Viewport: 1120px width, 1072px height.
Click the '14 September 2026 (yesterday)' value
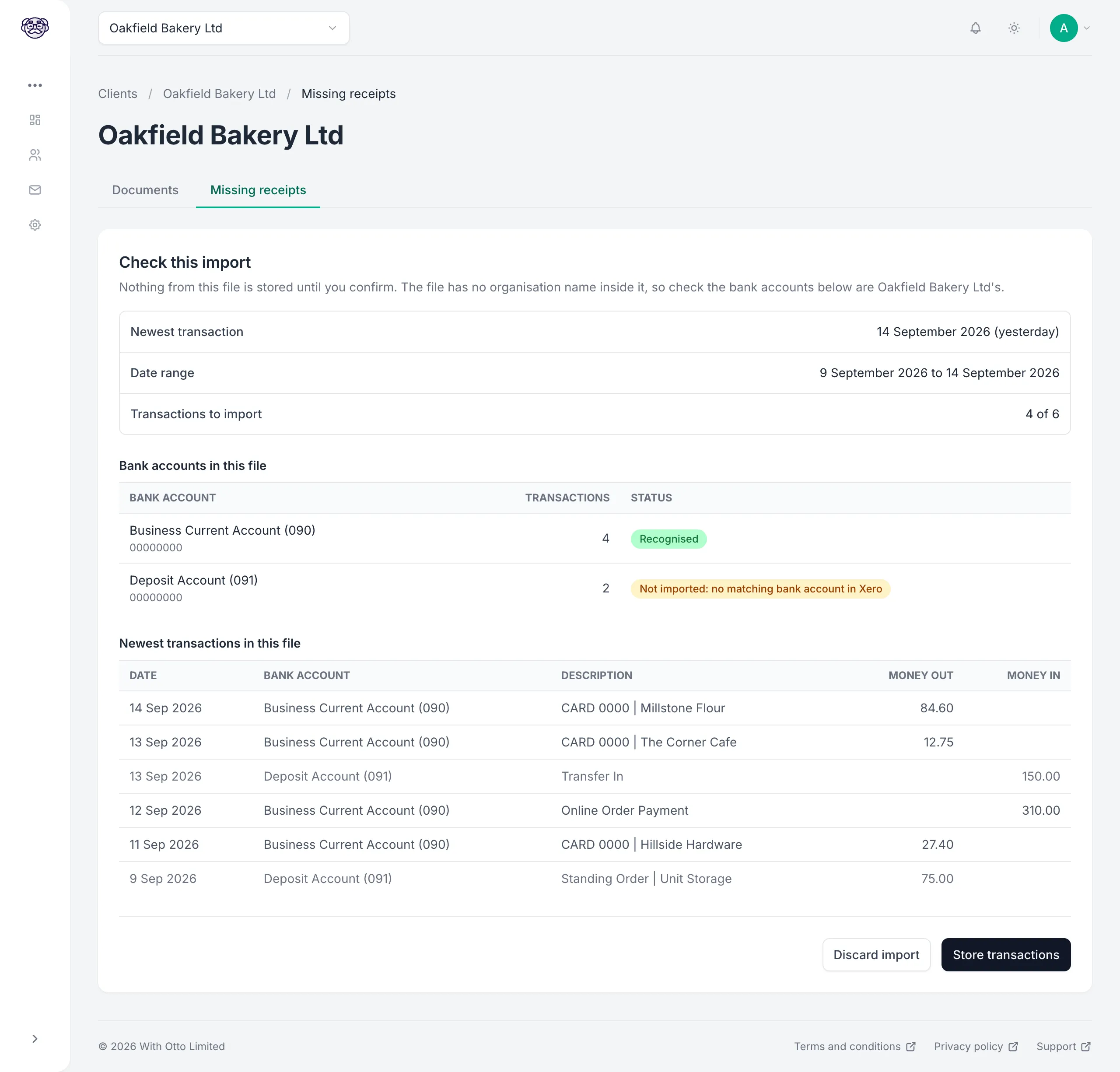click(967, 332)
